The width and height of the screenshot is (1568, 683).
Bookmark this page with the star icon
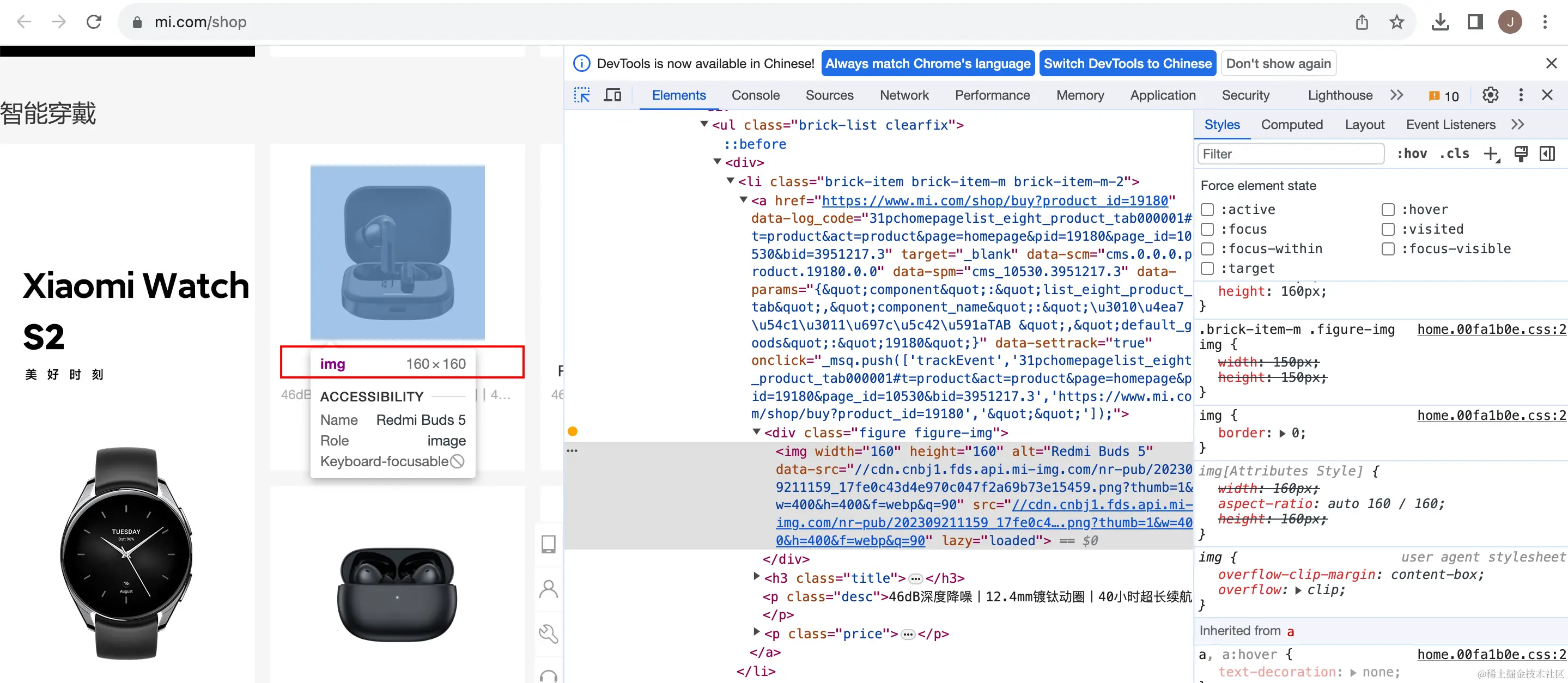(1396, 22)
